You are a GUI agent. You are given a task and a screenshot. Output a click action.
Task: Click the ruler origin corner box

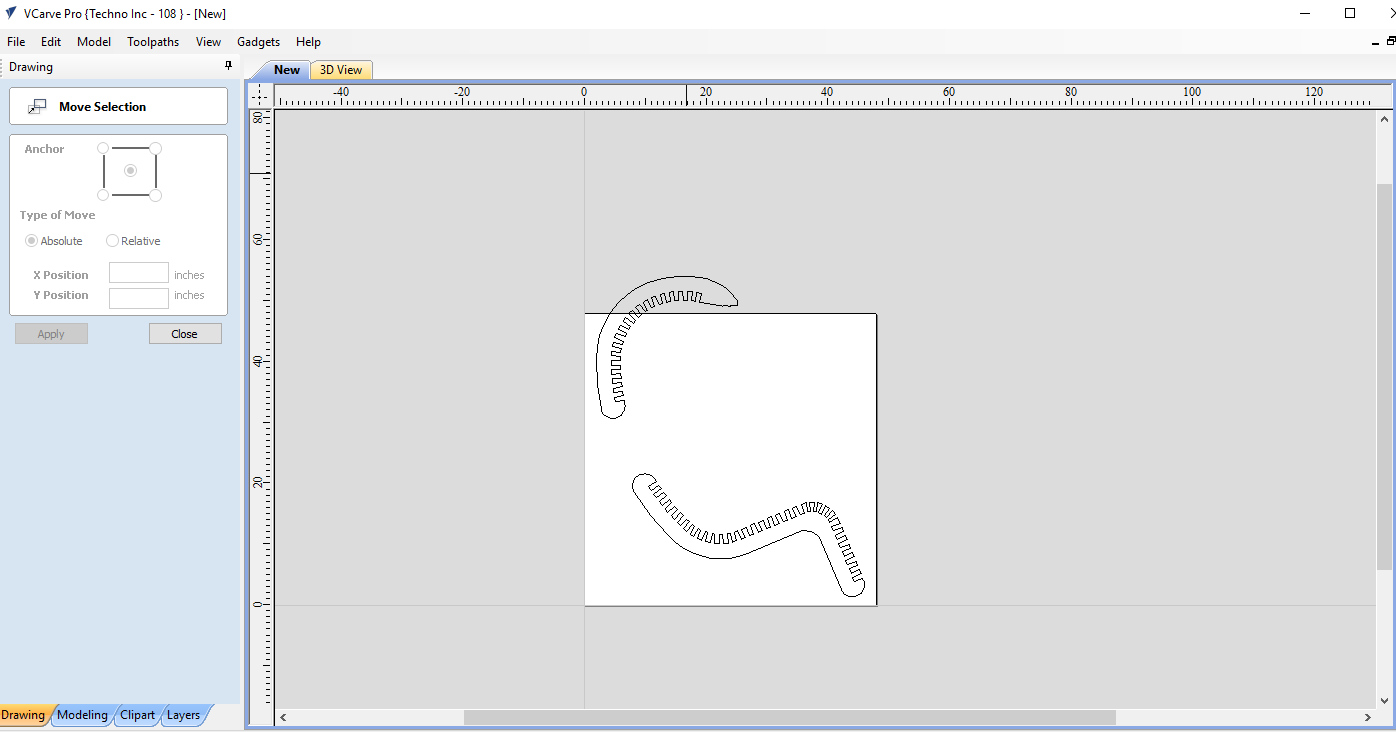click(260, 95)
